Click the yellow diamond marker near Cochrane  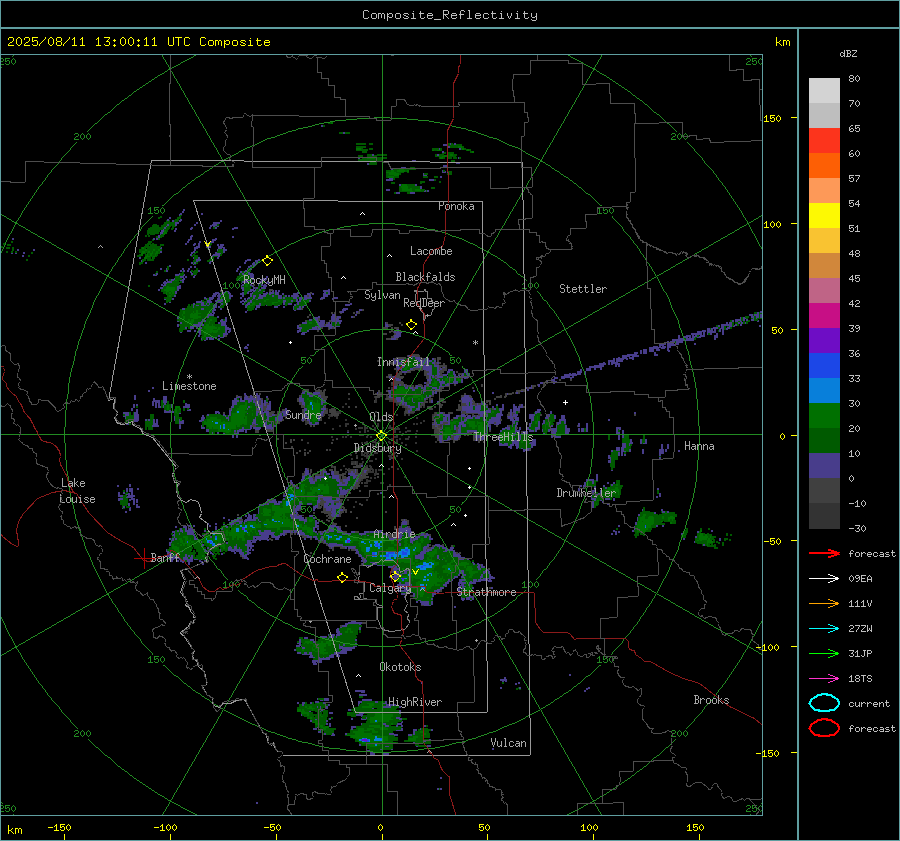(343, 577)
